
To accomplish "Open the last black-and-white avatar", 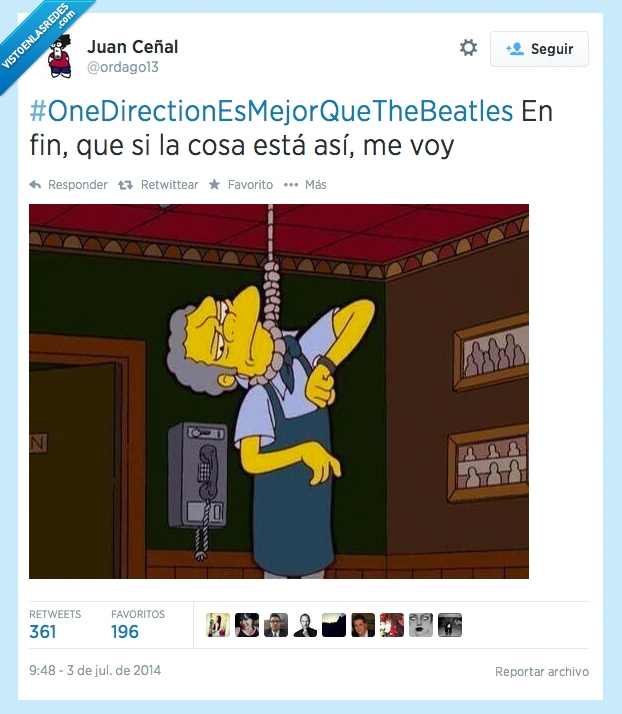I will (x=450, y=625).
